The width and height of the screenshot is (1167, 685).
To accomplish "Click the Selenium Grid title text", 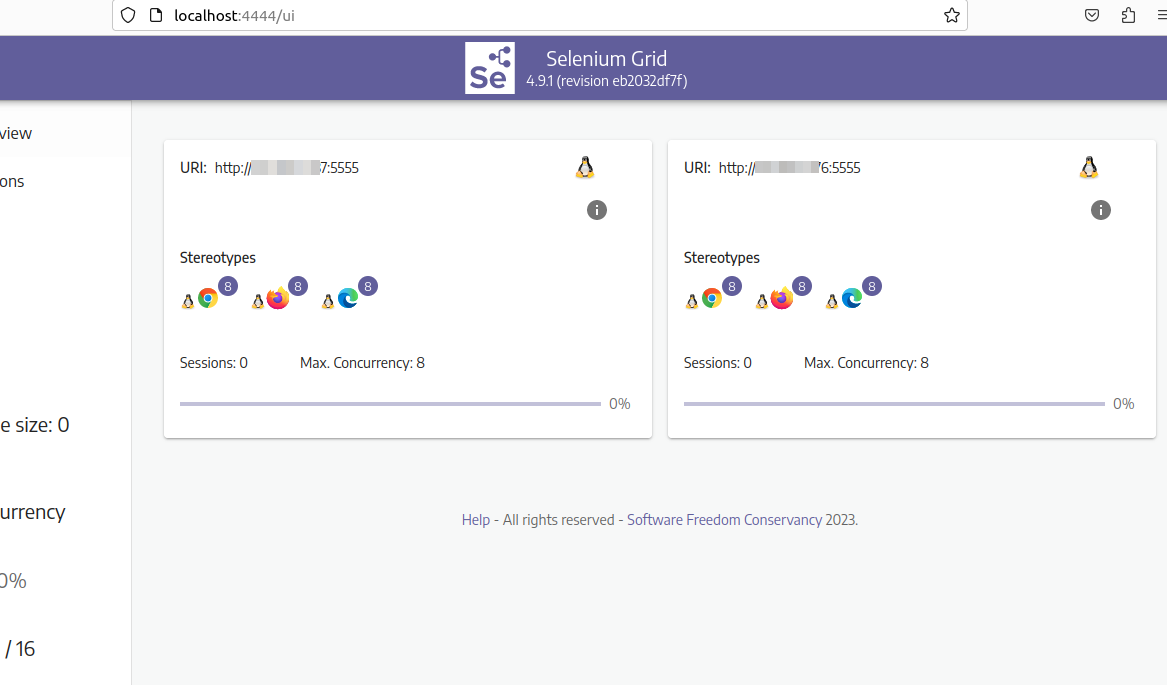I will point(607,58).
